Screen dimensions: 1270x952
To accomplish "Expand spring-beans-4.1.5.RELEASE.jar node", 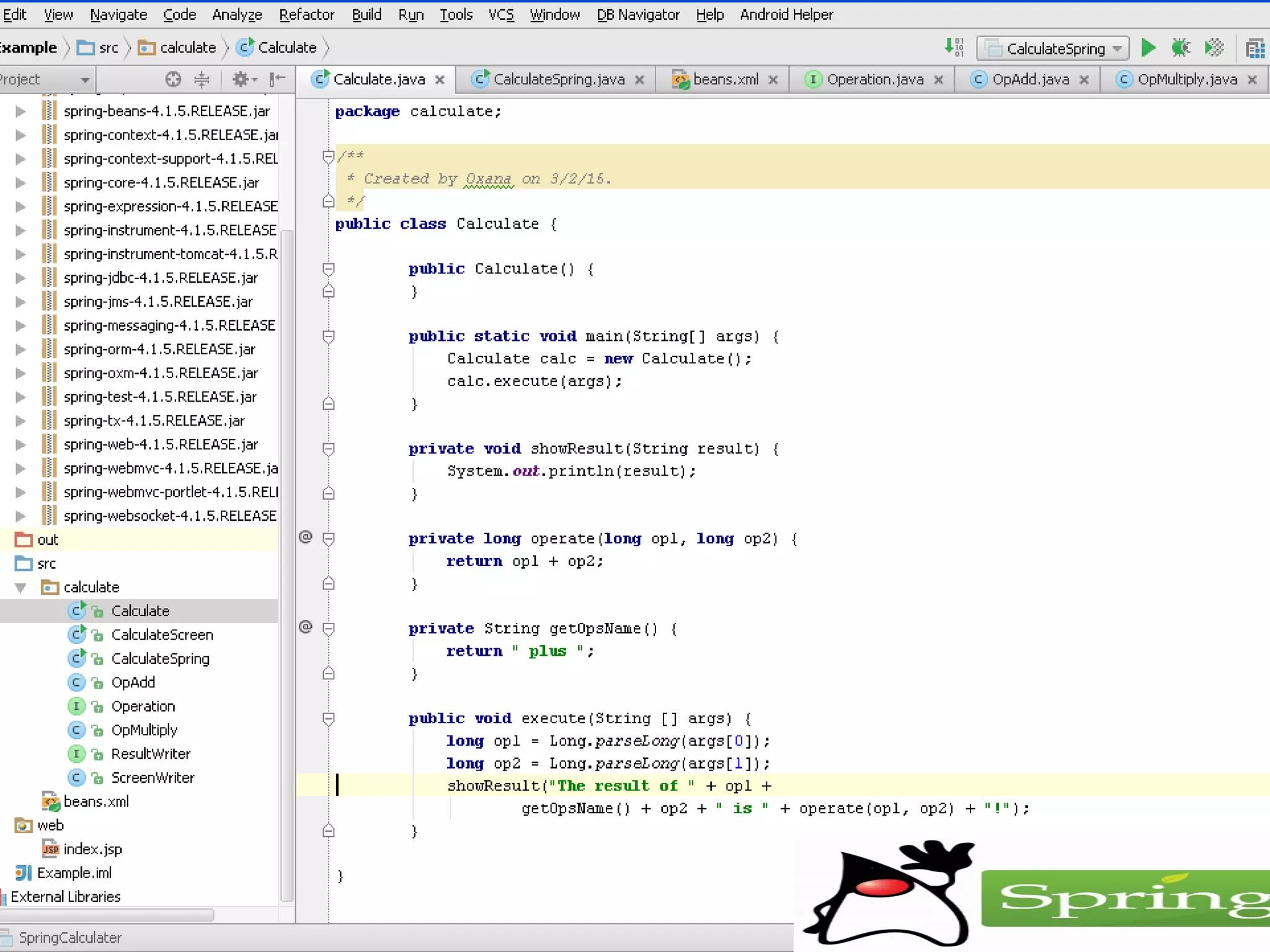I will [x=20, y=111].
